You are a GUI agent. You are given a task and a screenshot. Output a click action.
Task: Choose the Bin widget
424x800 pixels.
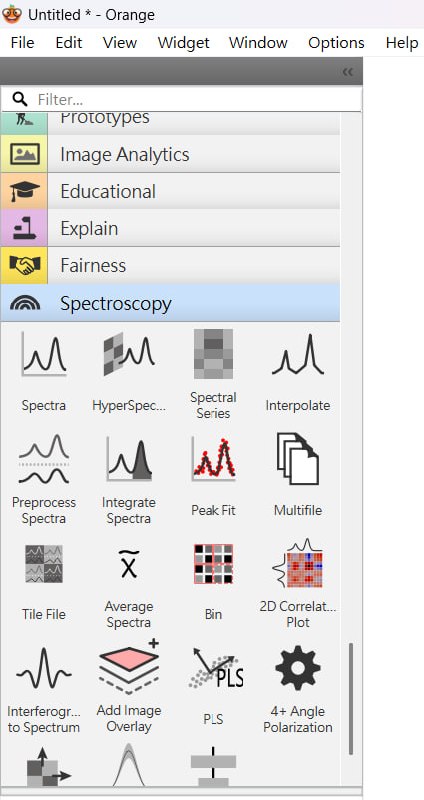coord(213,582)
